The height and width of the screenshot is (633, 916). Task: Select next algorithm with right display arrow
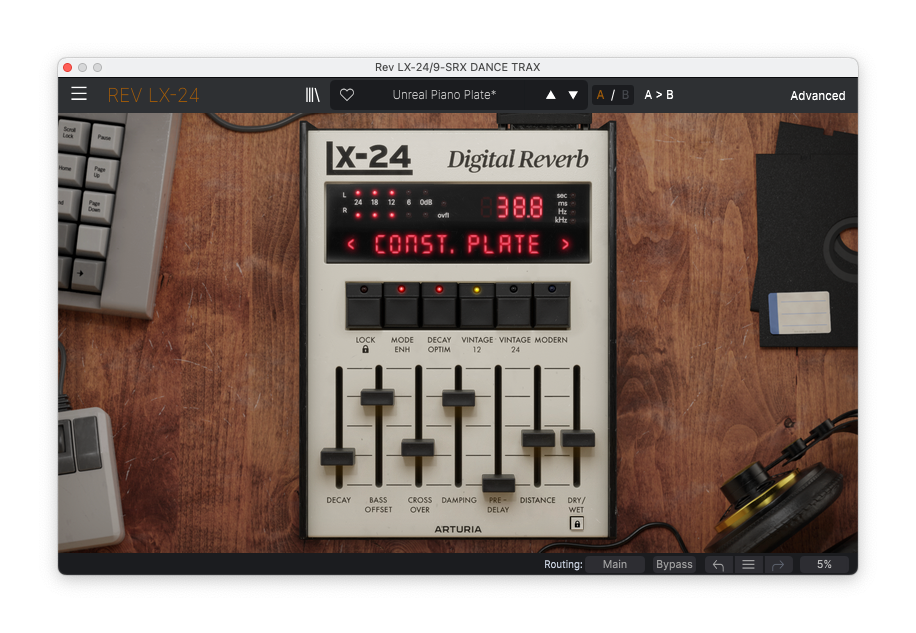click(x=565, y=244)
